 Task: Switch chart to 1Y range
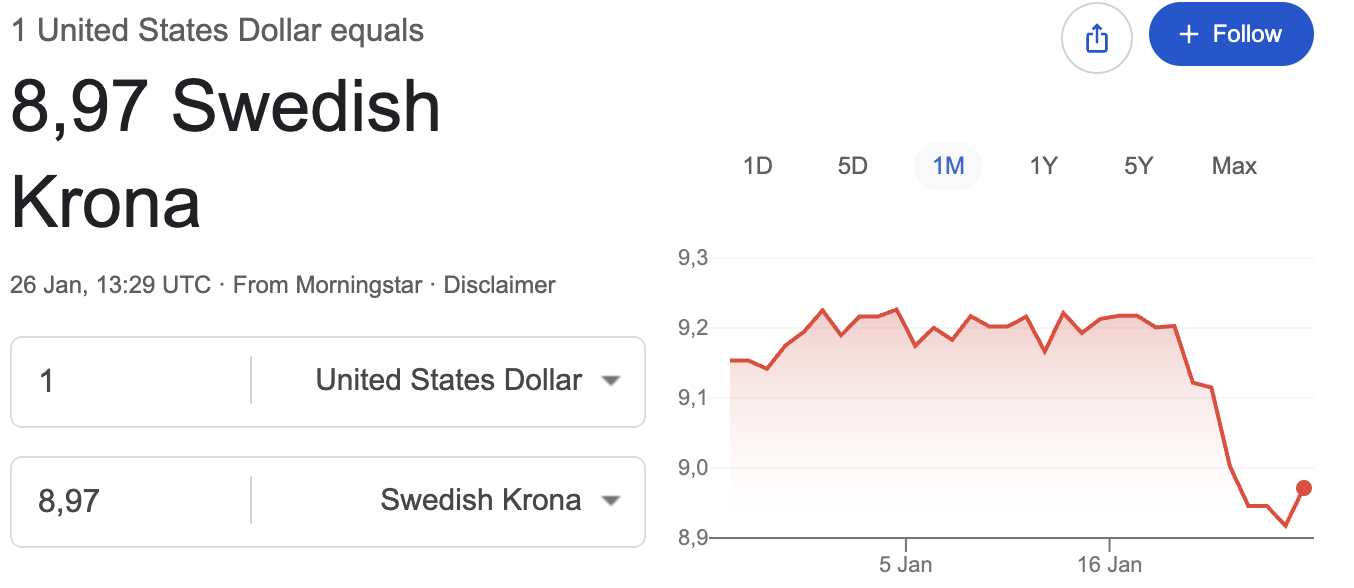1043,166
